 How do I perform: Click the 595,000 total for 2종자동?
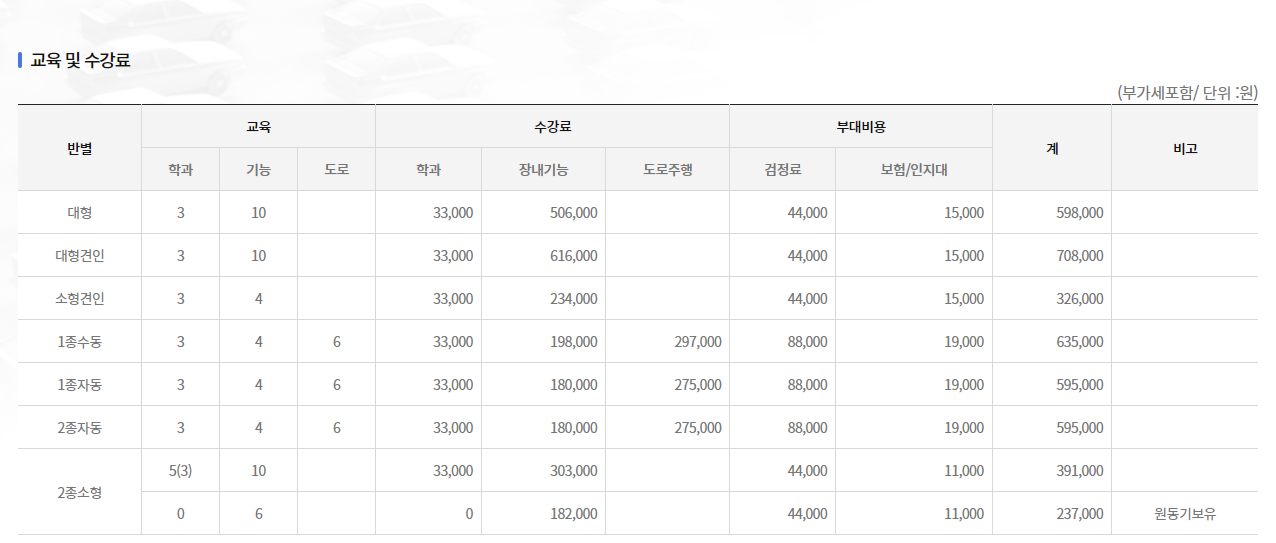point(1080,428)
